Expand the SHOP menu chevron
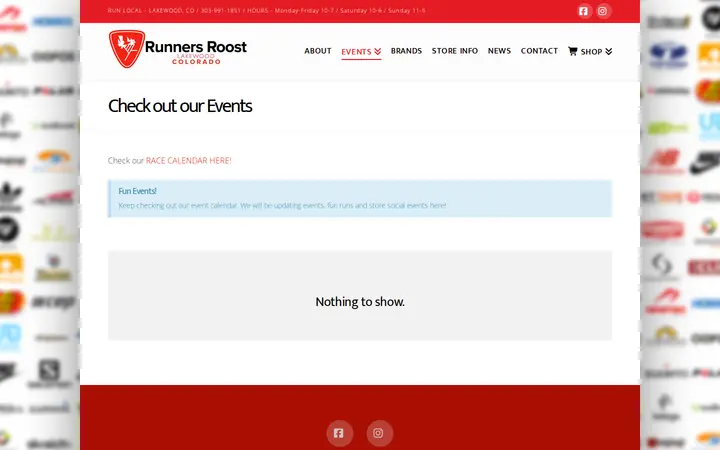720x450 pixels. pyautogui.click(x=608, y=51)
